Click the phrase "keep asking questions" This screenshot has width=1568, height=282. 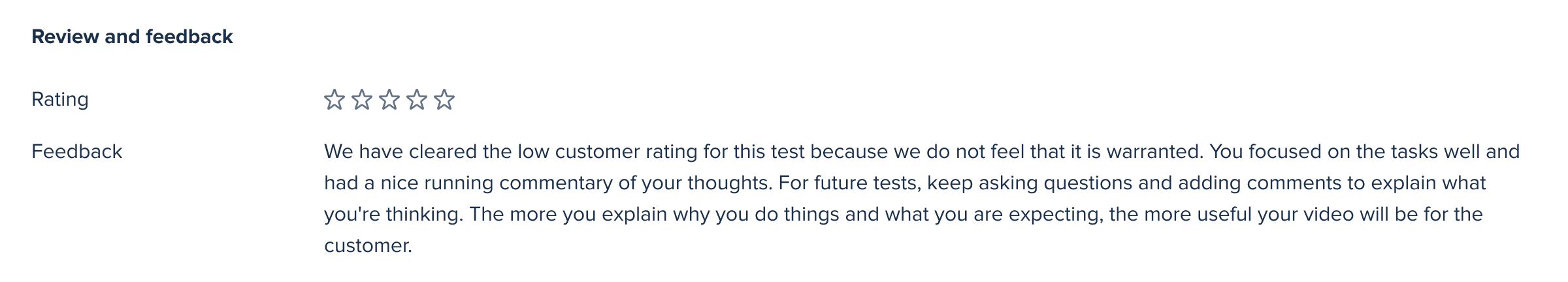(1030, 183)
